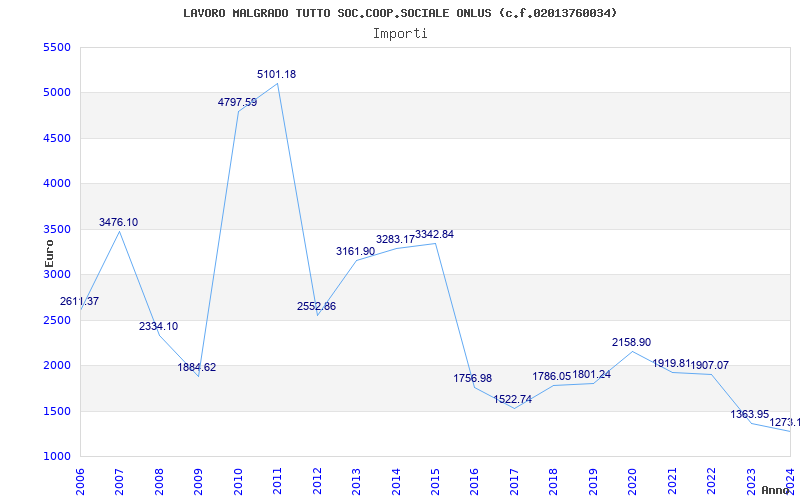Click the 2010 year label
Screen dimensions: 800x500
coord(238,481)
